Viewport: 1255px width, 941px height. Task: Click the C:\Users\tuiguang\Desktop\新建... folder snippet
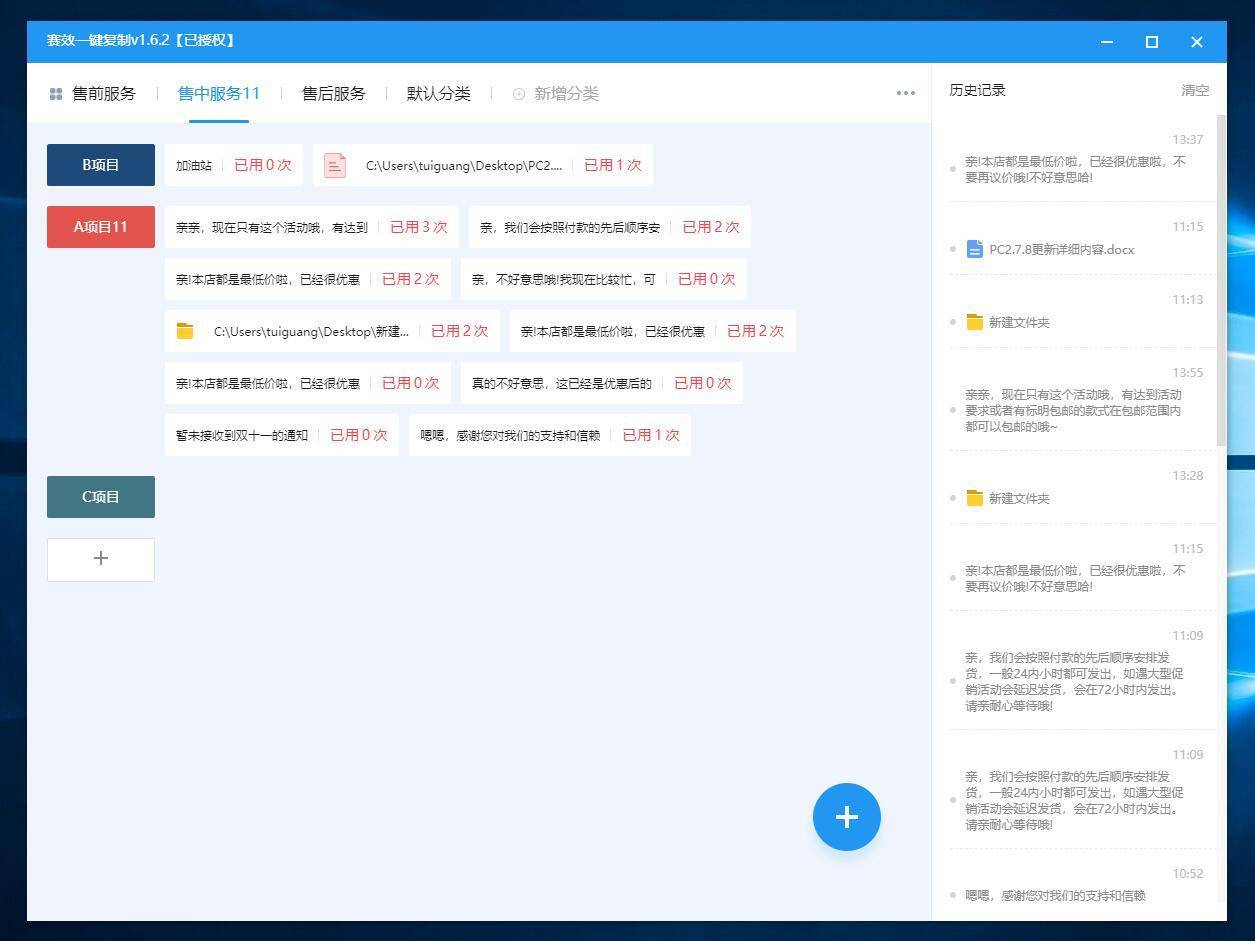click(332, 331)
